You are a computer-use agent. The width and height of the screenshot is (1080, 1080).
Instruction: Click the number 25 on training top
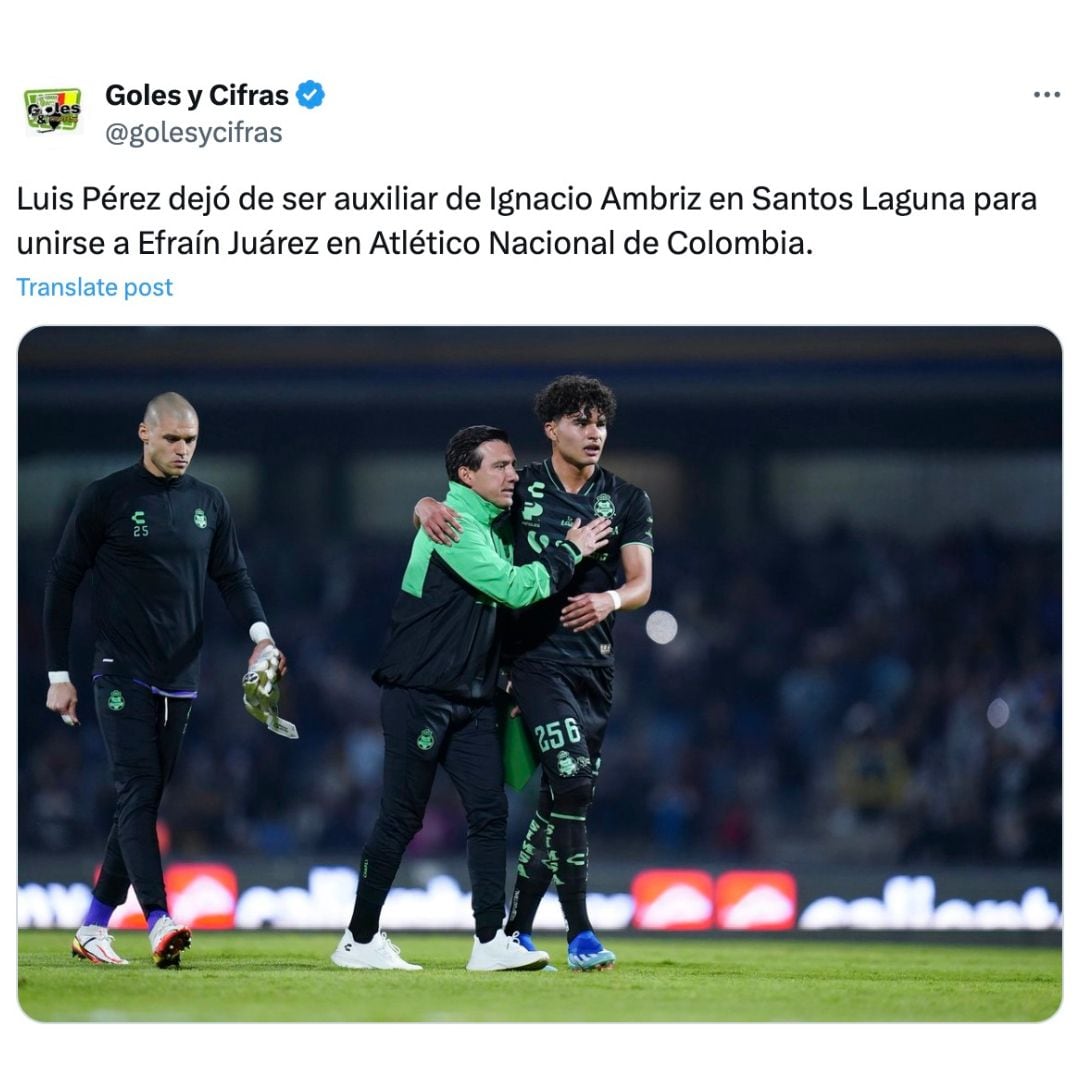click(x=141, y=531)
